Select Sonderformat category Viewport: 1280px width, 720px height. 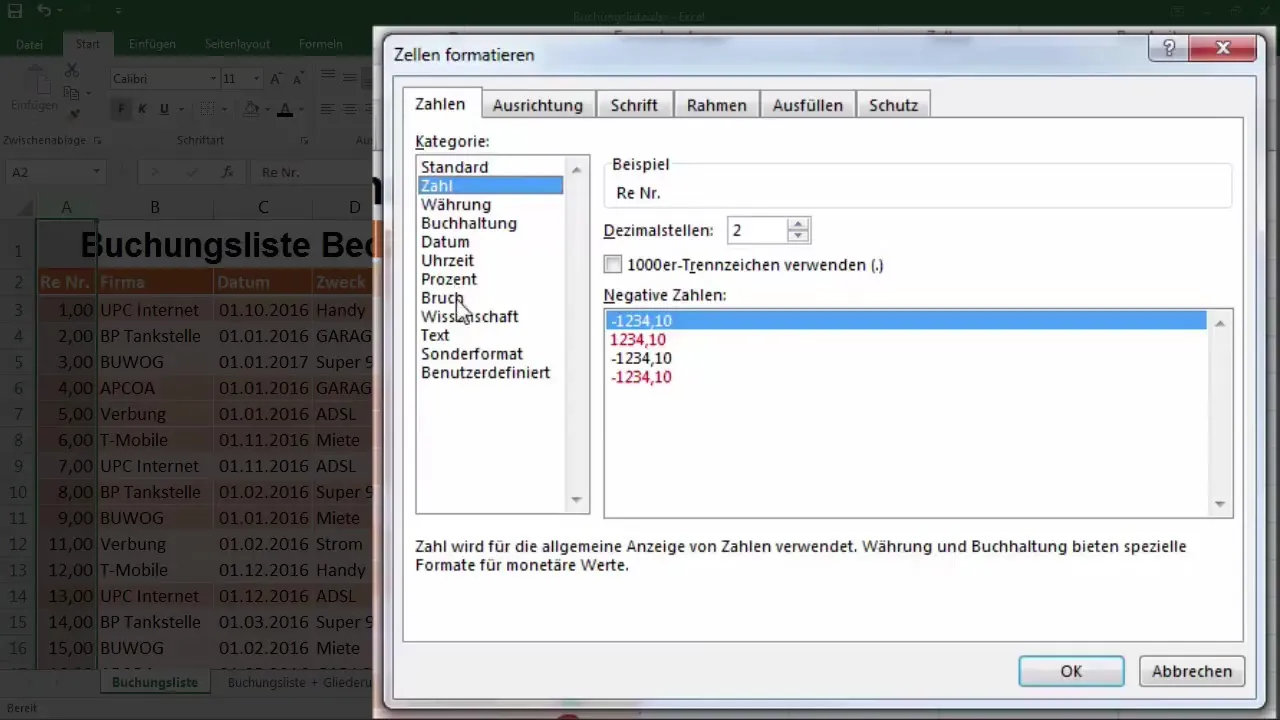(490, 354)
